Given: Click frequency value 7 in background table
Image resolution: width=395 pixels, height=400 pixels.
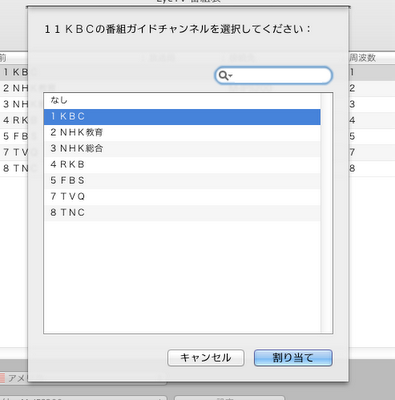Looking at the screenshot, I should [x=352, y=152].
